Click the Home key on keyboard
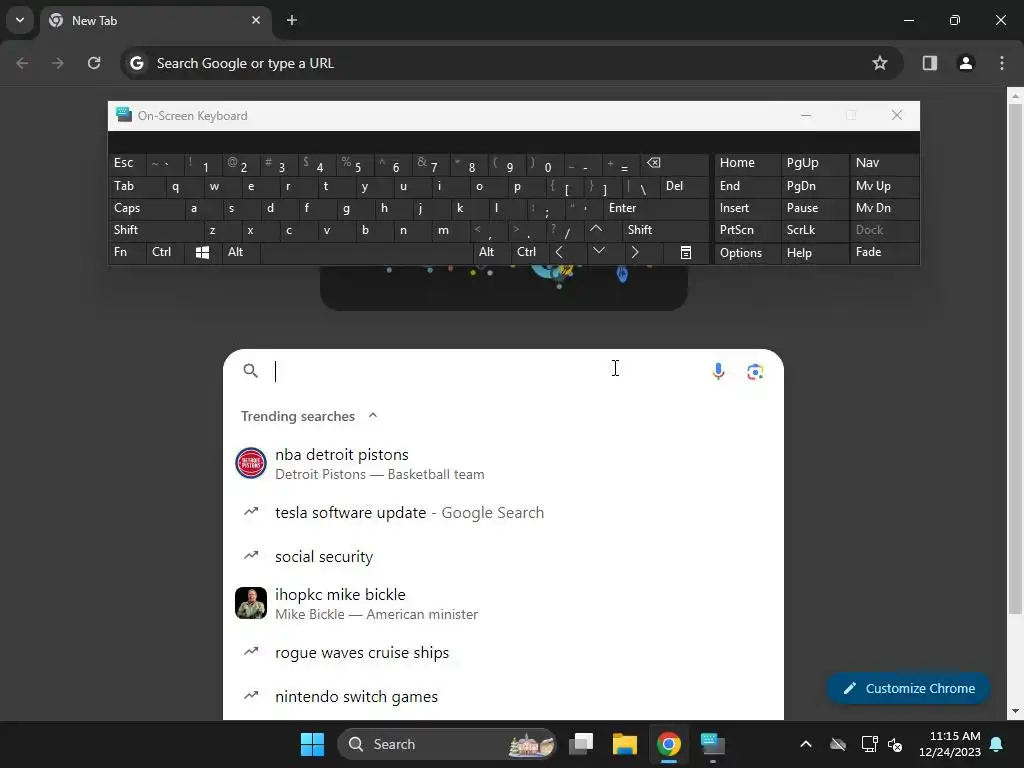 747,163
